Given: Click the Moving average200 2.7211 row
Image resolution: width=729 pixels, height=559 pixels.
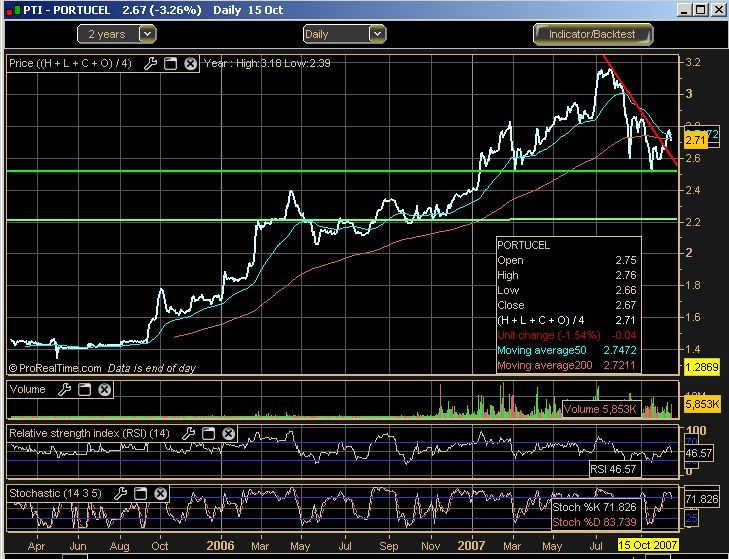Looking at the screenshot, I should tap(567, 365).
